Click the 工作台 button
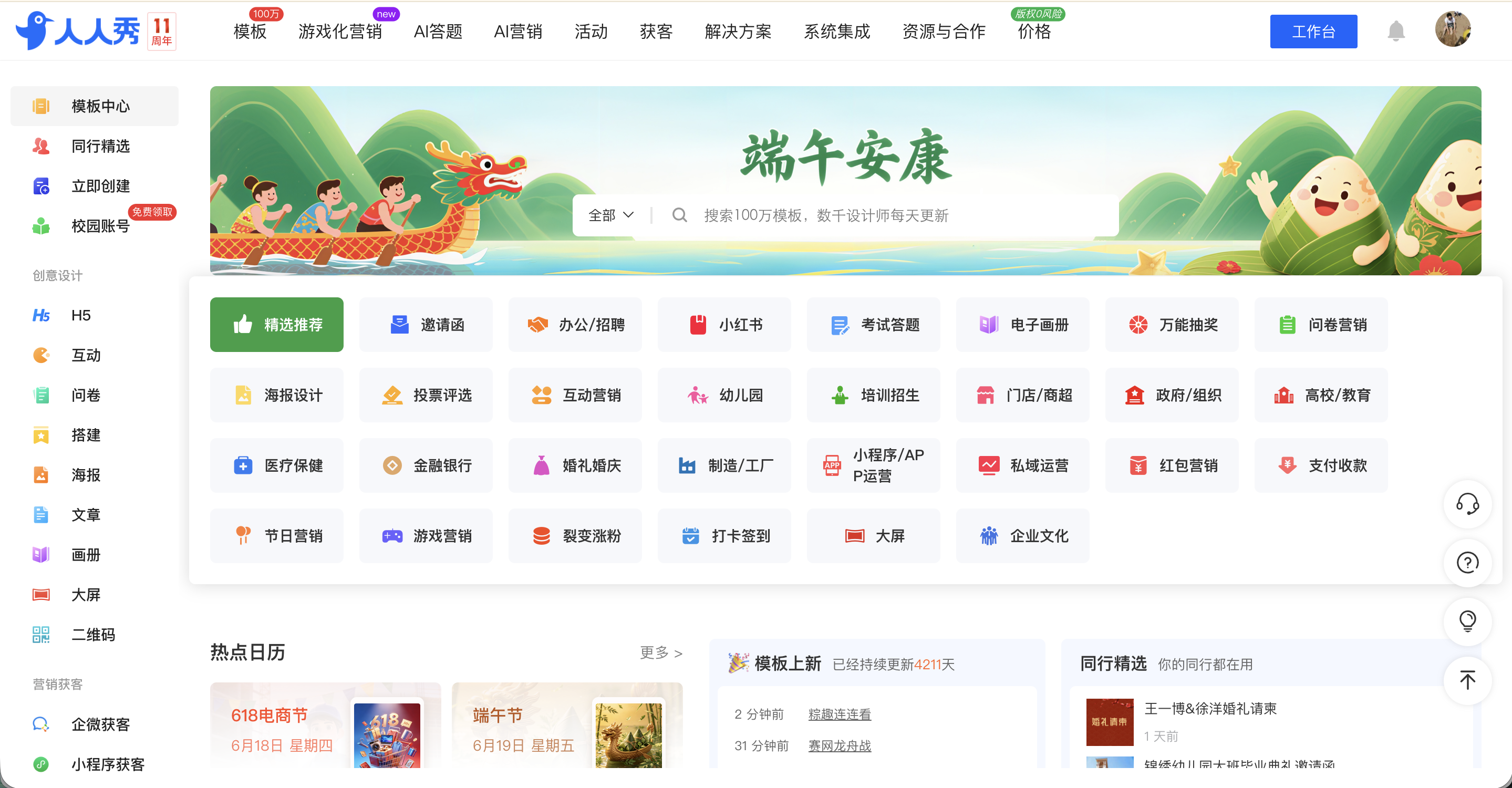 1313,31
